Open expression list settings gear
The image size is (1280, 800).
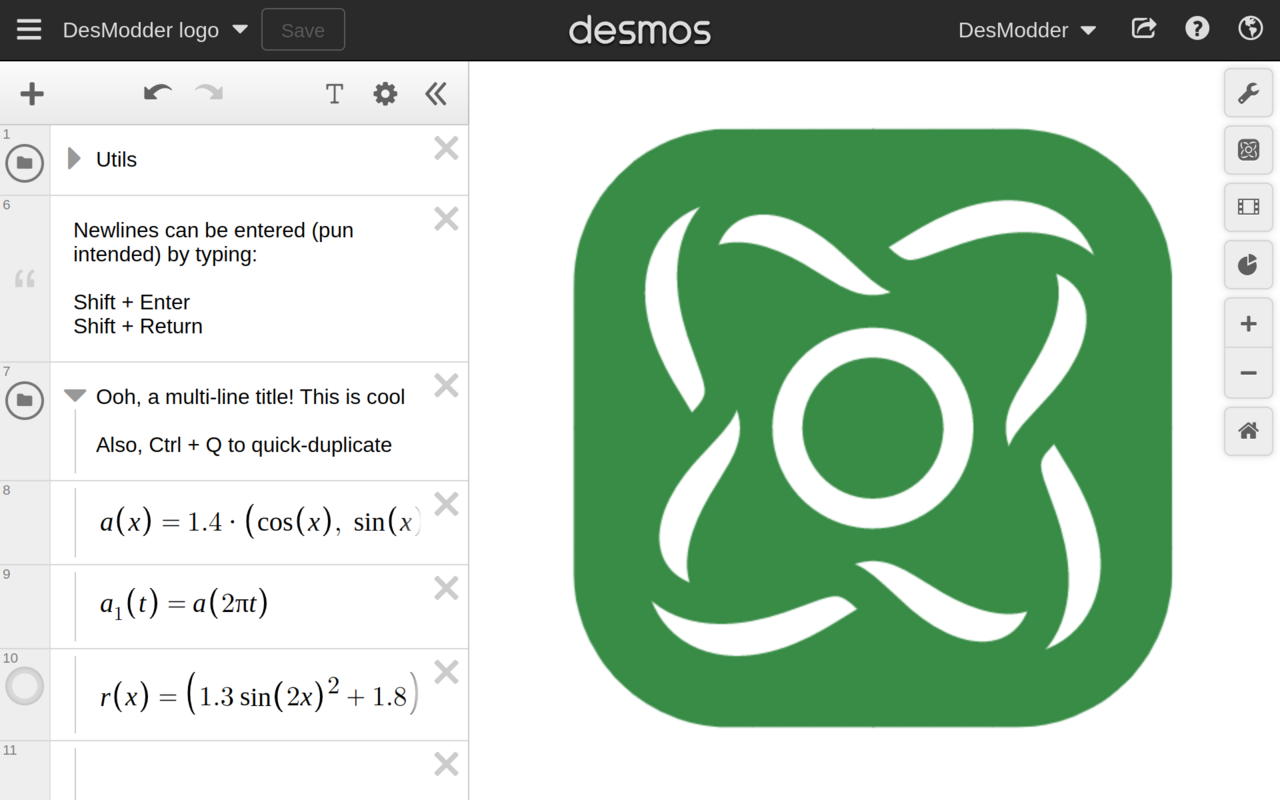[385, 94]
